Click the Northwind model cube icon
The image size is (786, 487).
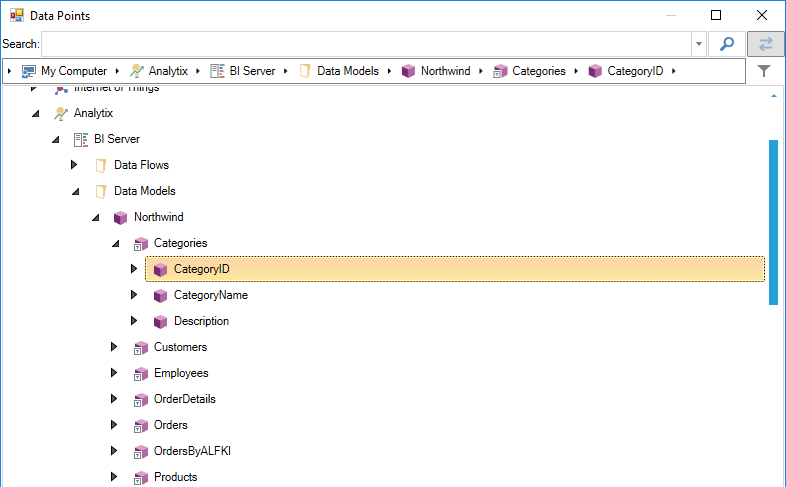tap(121, 217)
